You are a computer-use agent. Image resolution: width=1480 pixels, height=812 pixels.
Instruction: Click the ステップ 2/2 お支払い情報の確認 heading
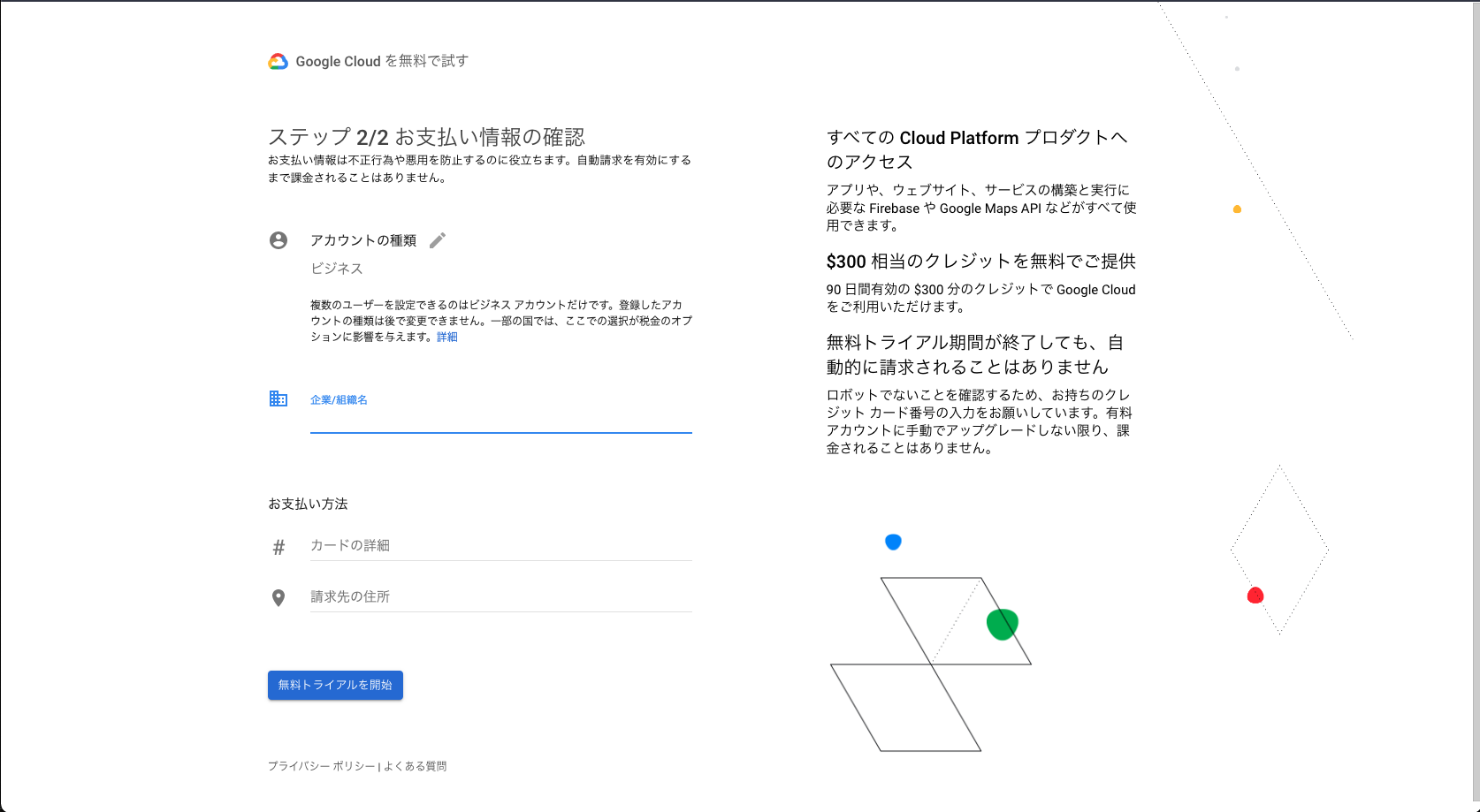[426, 137]
